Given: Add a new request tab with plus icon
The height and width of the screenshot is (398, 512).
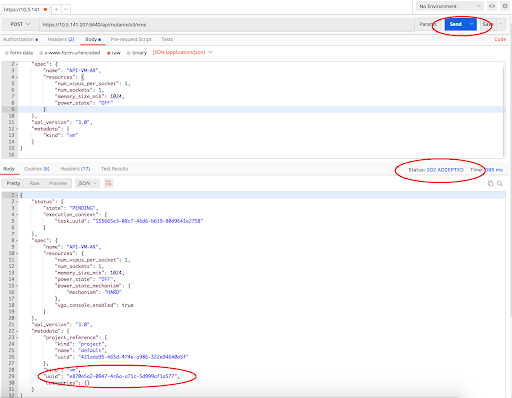Looking at the screenshot, I should click(56, 9).
